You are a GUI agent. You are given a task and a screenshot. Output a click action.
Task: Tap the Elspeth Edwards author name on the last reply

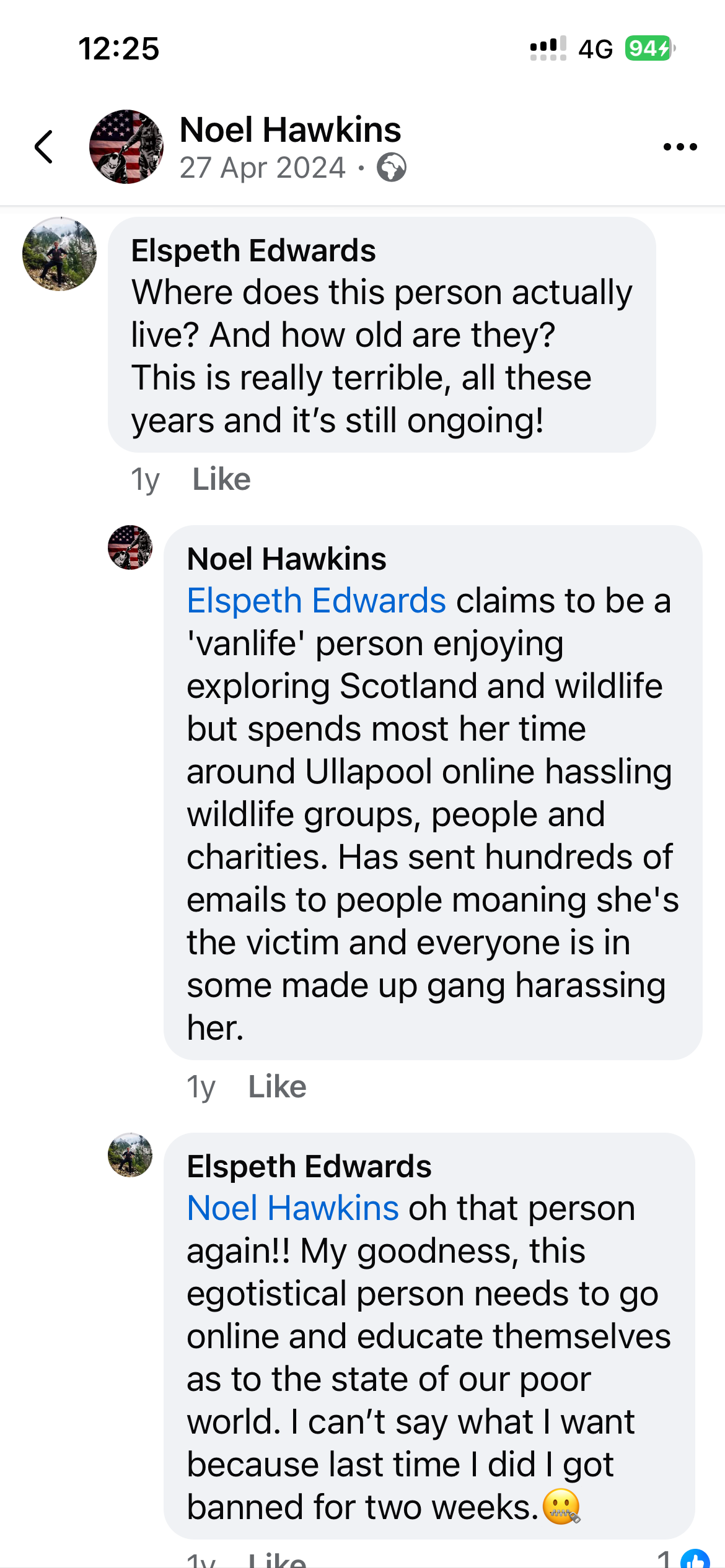pyautogui.click(x=309, y=1167)
